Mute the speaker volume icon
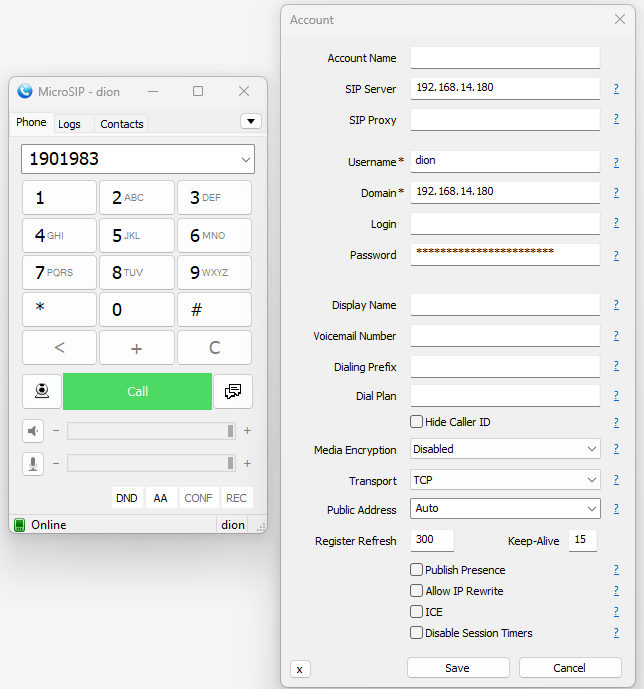The width and height of the screenshot is (644, 689). (x=34, y=431)
